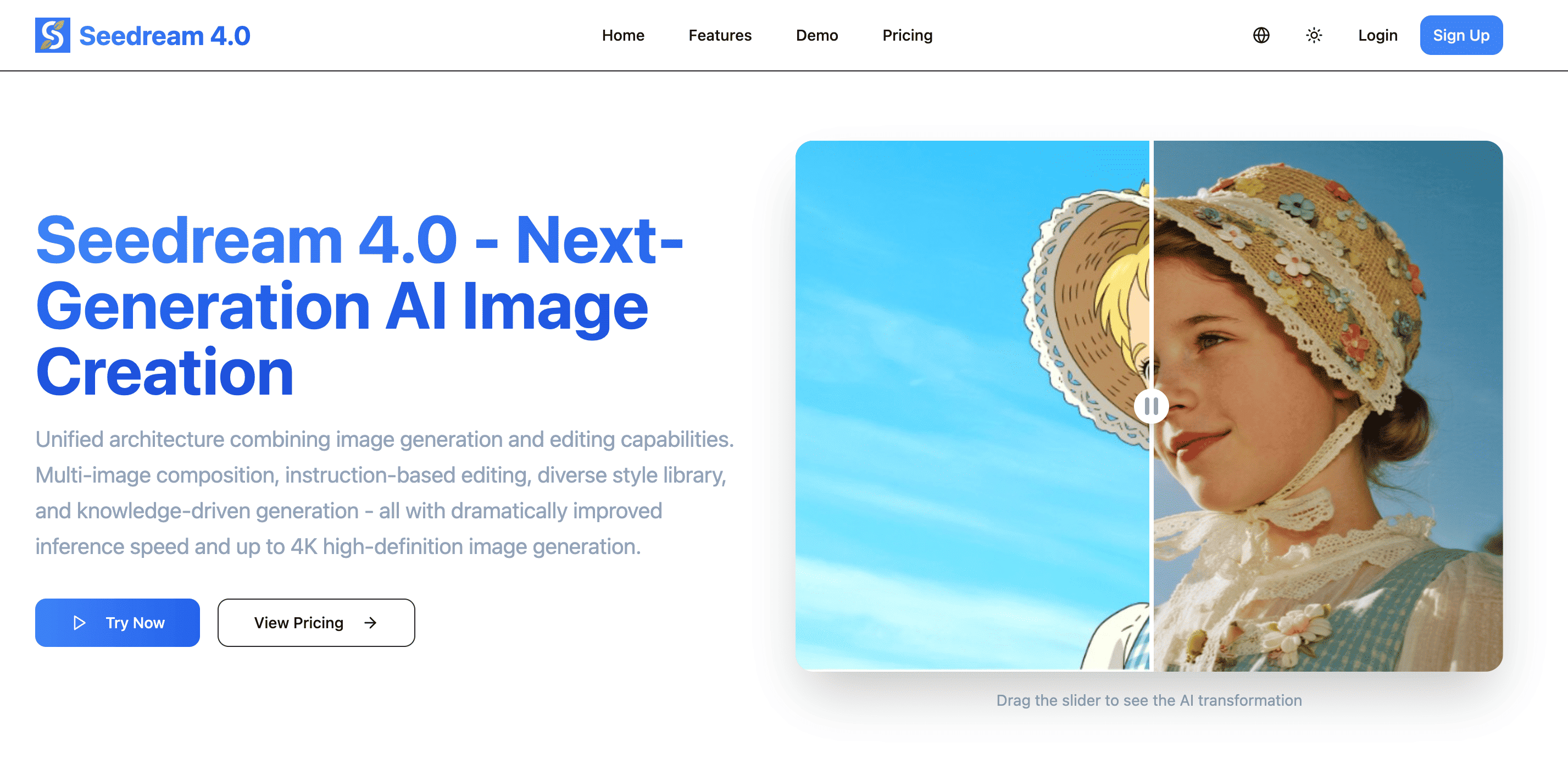Click the Login link
1568x775 pixels.
click(1377, 35)
